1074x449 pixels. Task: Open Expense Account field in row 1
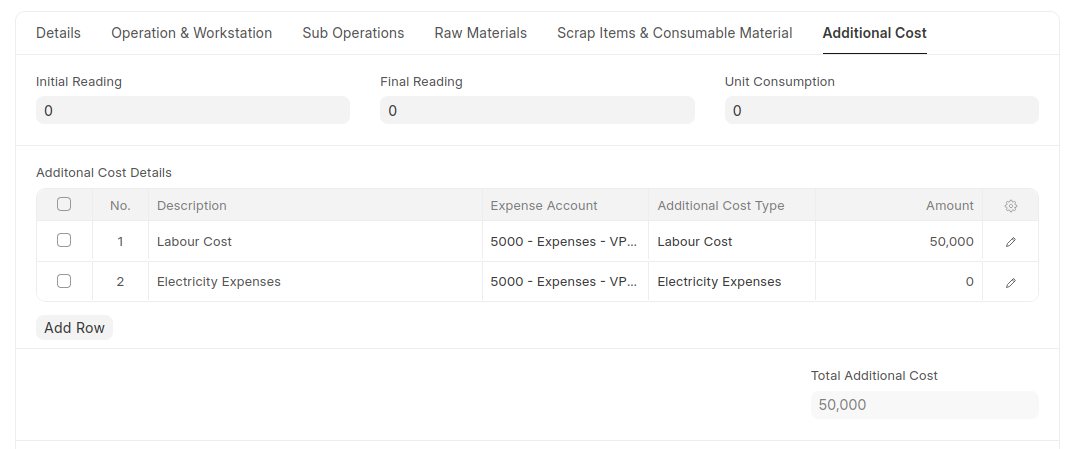564,242
